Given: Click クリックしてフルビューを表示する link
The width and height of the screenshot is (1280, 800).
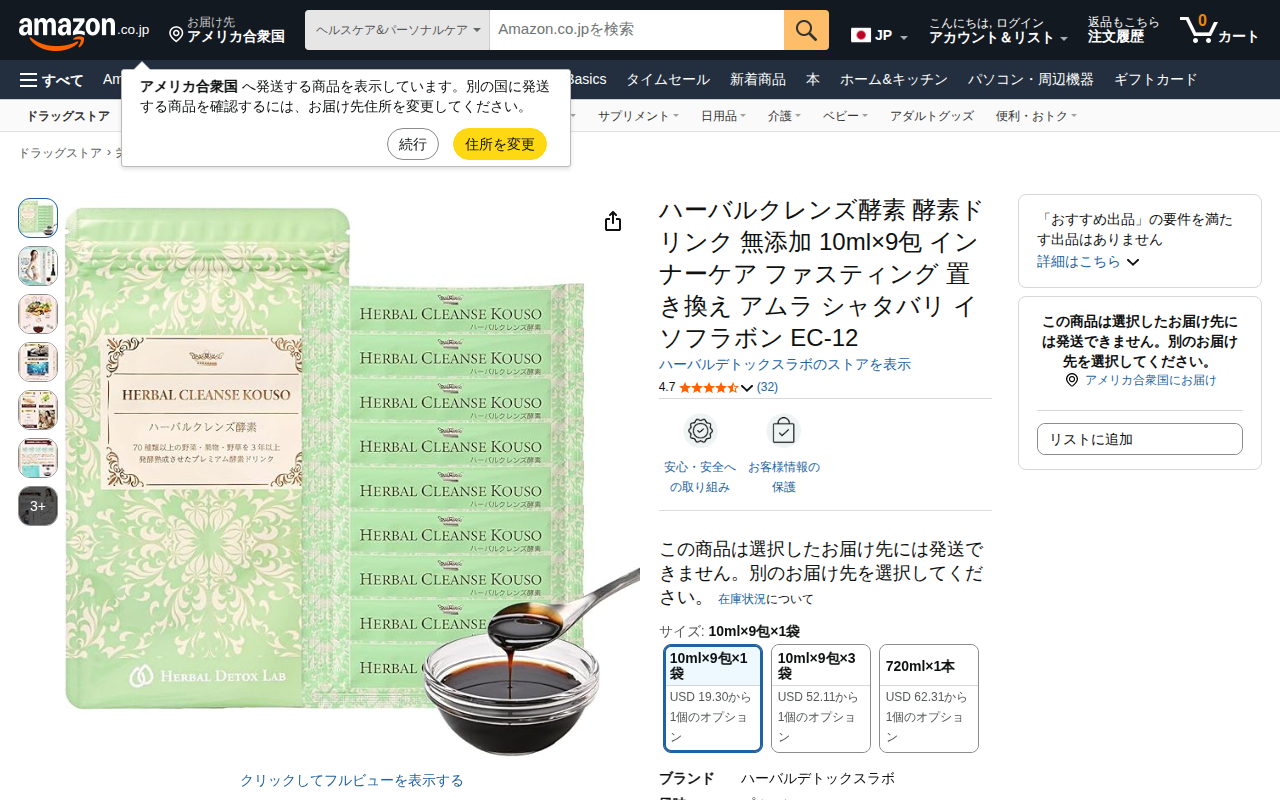Looking at the screenshot, I should [352, 780].
